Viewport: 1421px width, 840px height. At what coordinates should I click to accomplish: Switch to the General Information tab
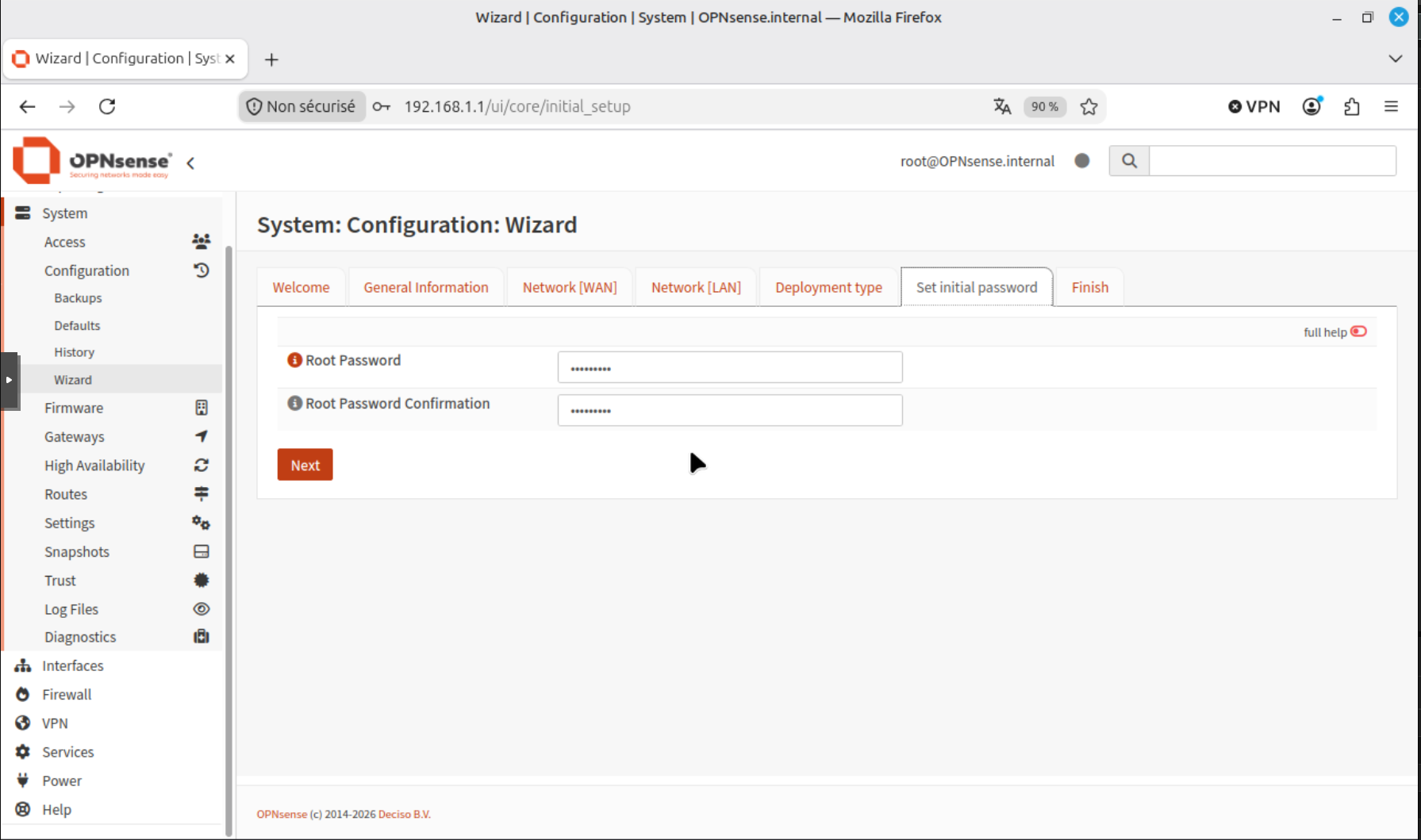tap(426, 287)
